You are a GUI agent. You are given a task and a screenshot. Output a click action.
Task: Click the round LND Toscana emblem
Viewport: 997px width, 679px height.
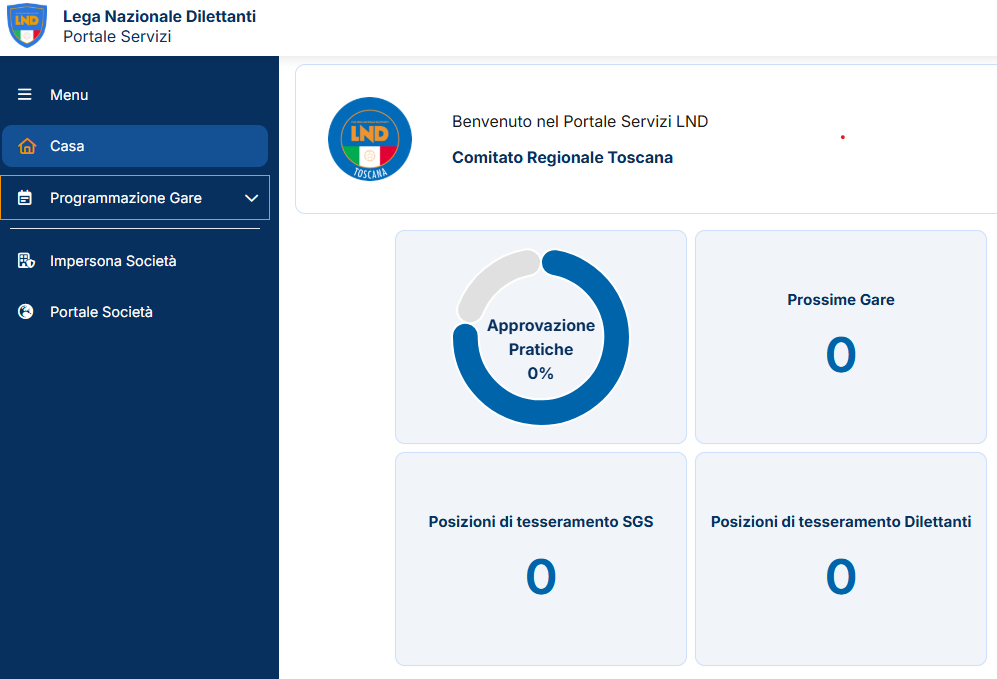(x=370, y=139)
